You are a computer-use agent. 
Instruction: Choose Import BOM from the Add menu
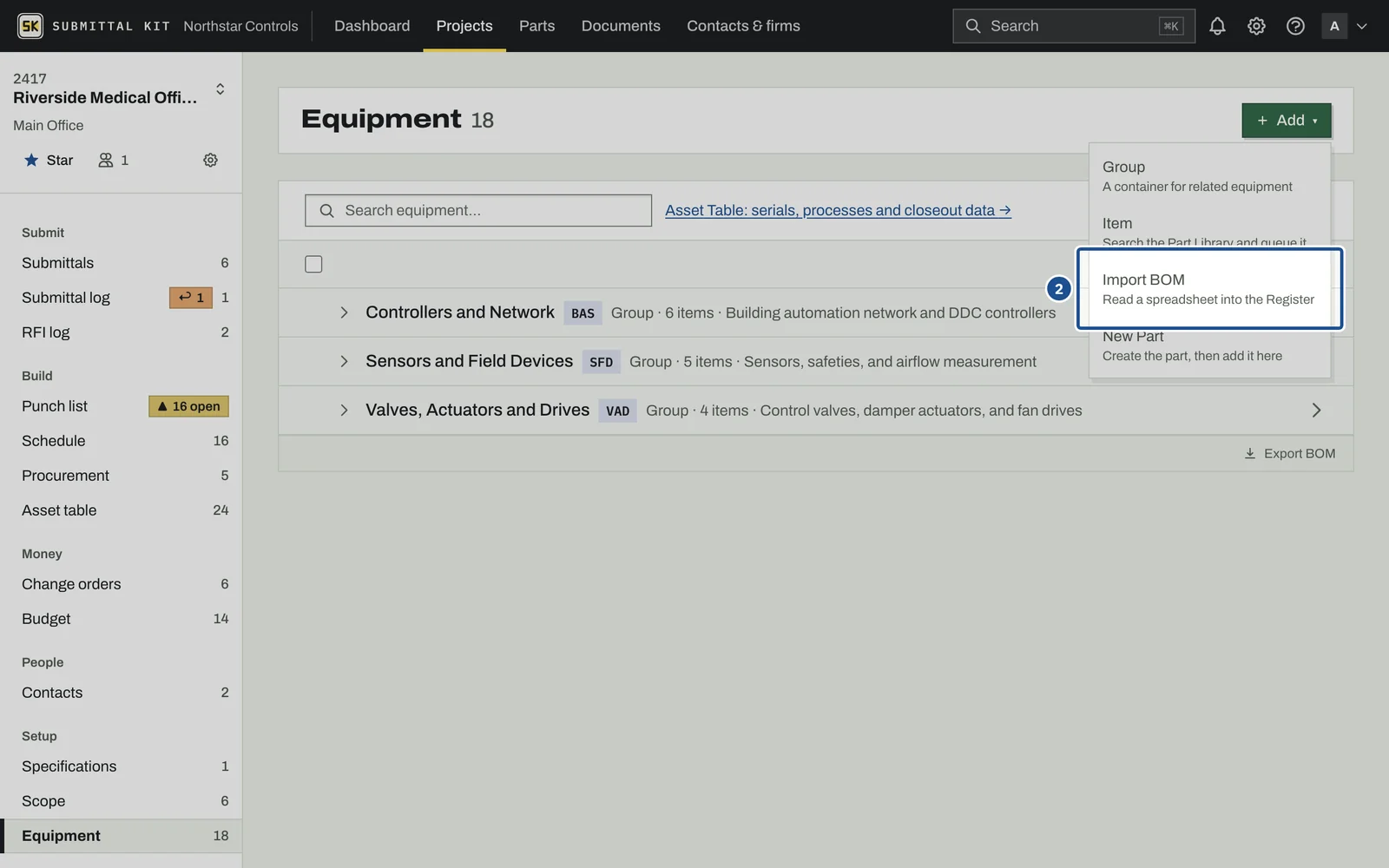tap(1209, 289)
